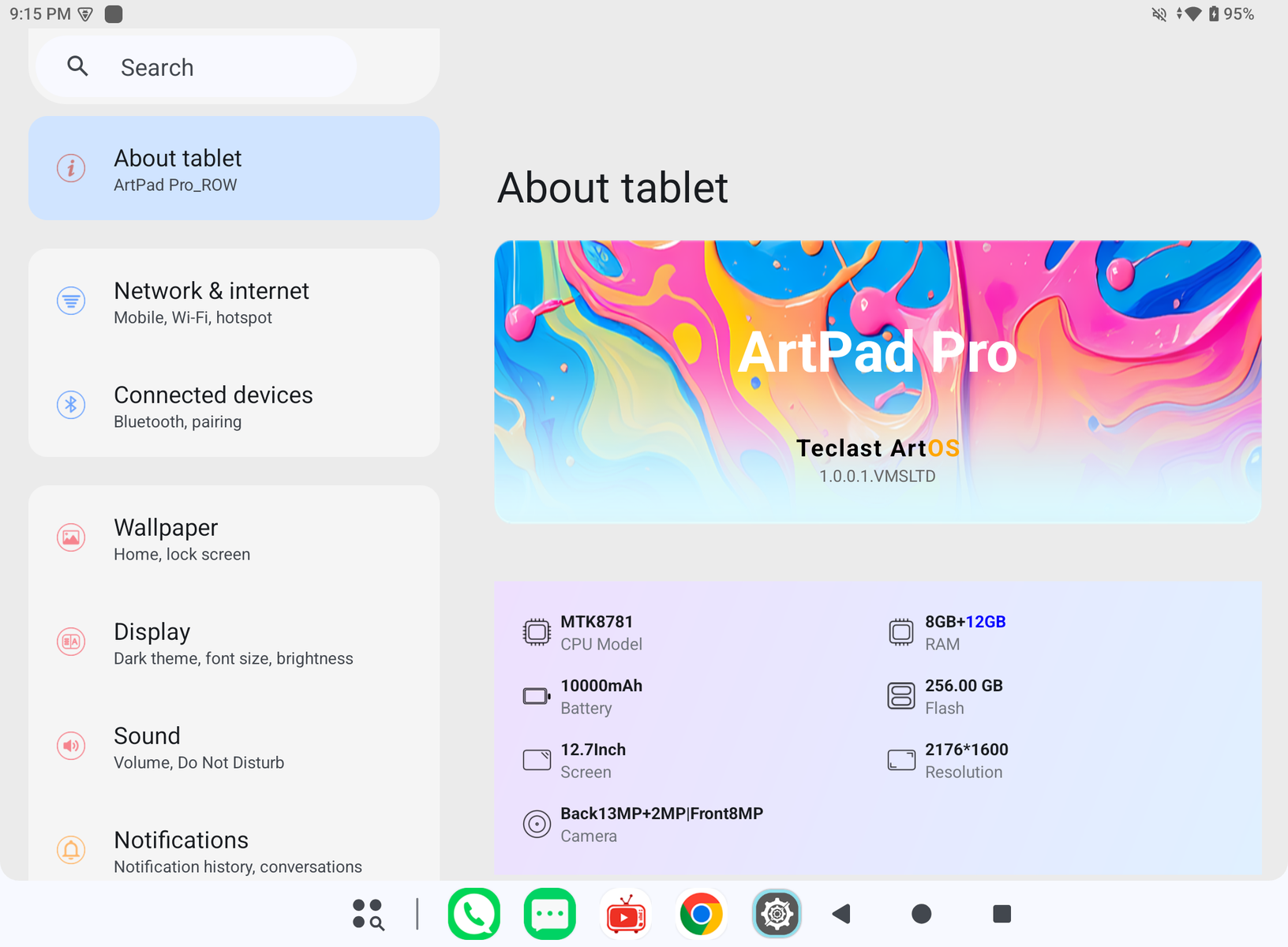Click the Flash storage icon

pyautogui.click(x=901, y=696)
